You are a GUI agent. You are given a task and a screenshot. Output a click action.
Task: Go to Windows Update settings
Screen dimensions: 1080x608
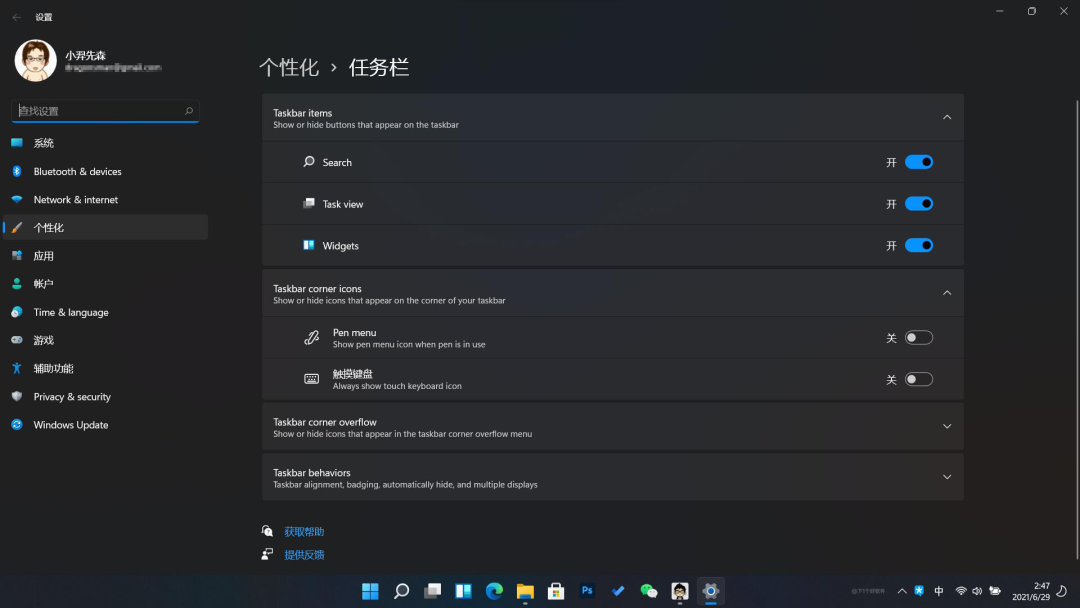pos(105,425)
